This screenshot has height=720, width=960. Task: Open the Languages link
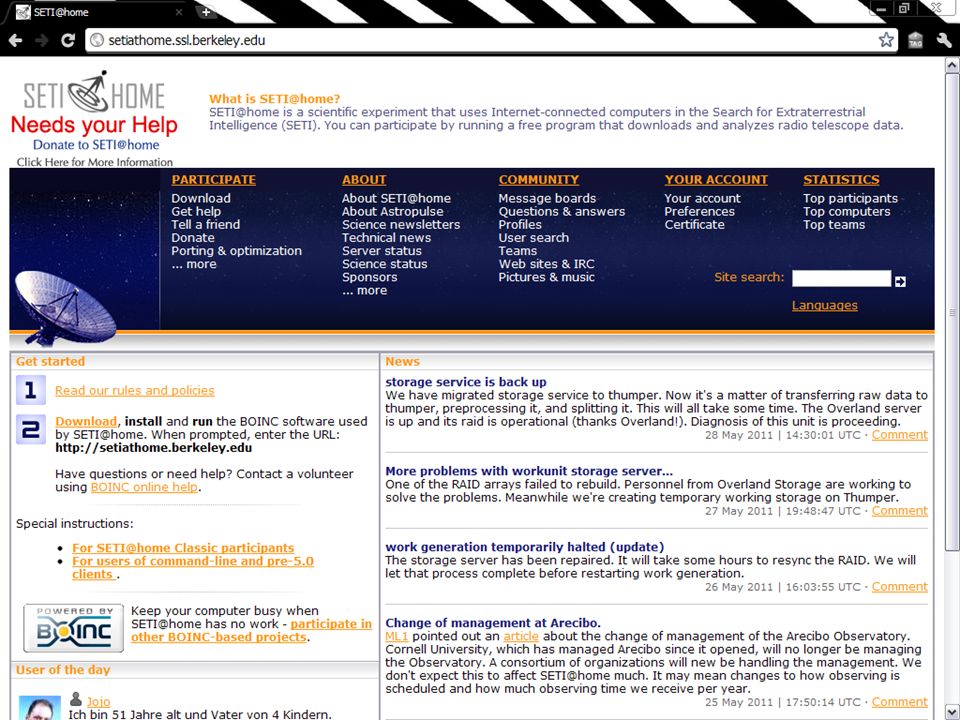825,306
